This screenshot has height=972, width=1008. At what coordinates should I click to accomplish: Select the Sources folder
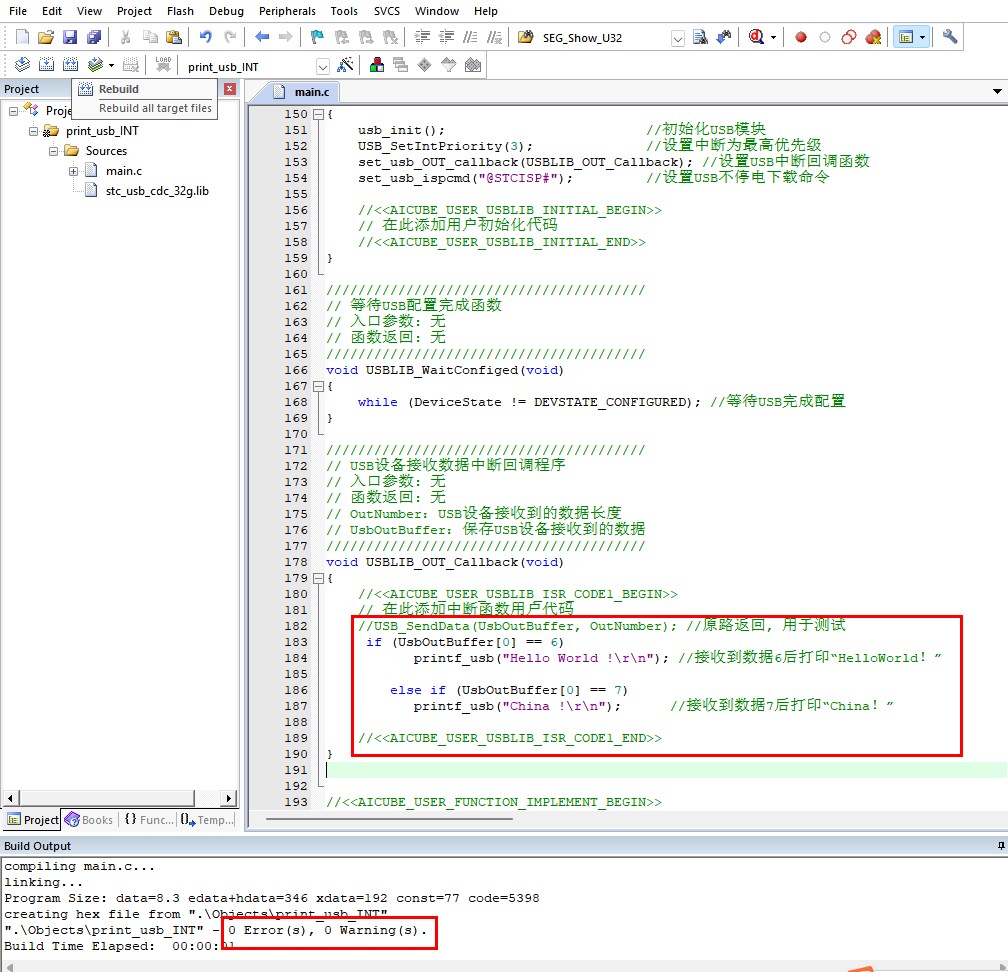pyautogui.click(x=106, y=151)
